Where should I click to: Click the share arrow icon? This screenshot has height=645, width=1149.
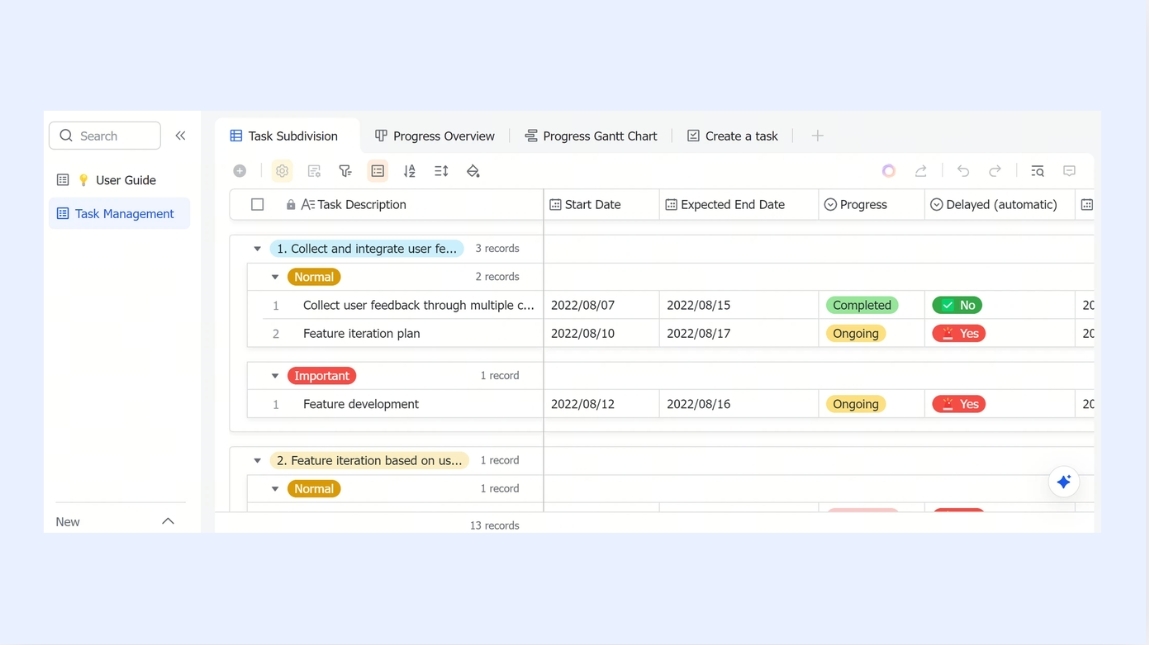921,171
